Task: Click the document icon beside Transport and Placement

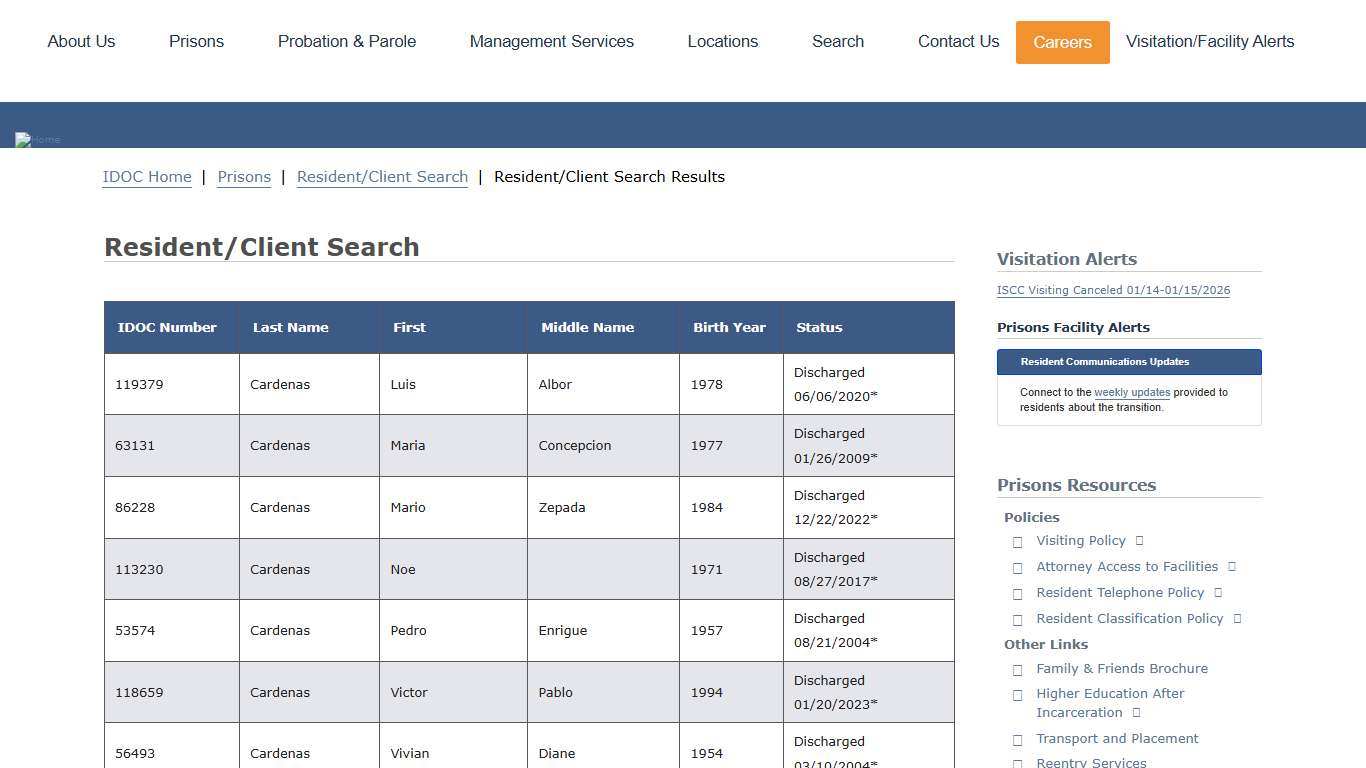Action: (x=1017, y=740)
